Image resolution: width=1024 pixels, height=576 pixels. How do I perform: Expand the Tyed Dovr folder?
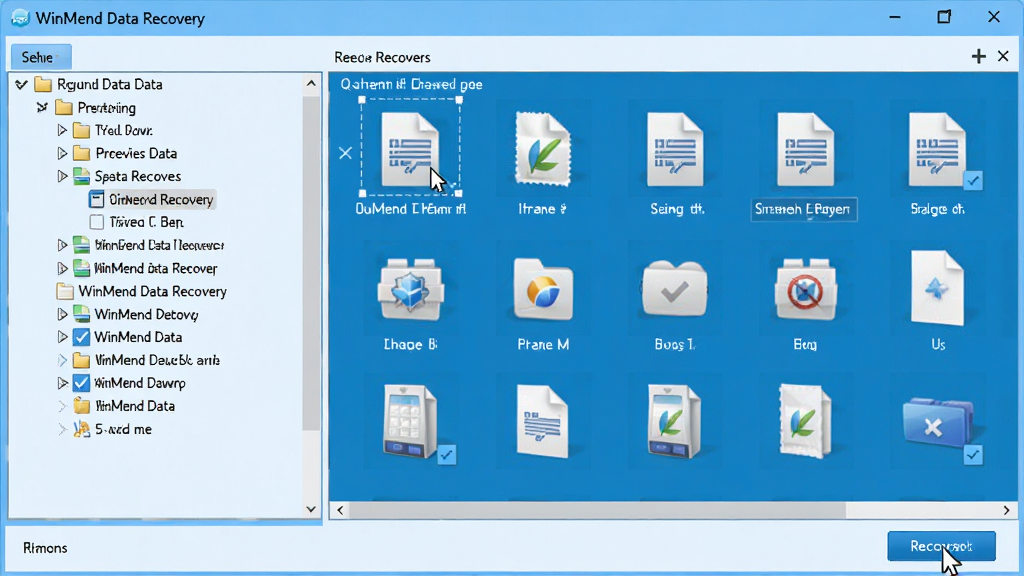tap(62, 131)
